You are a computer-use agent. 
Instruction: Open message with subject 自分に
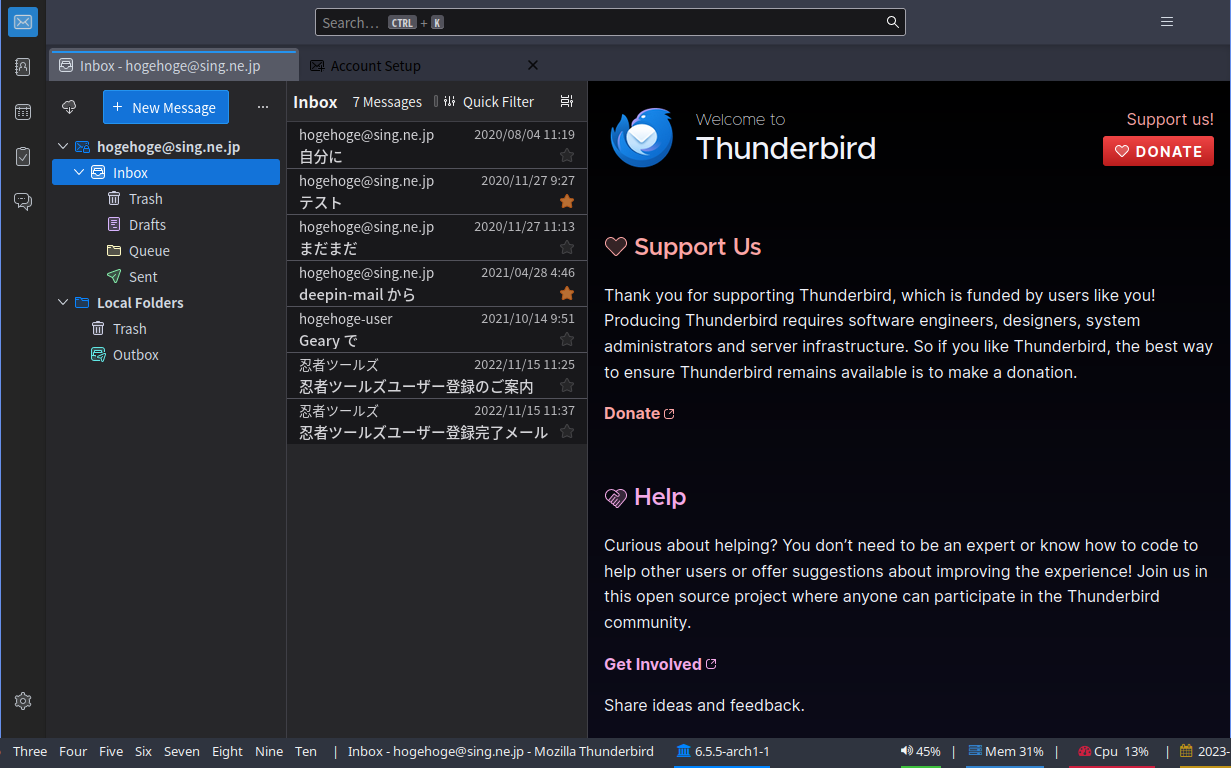click(x=437, y=146)
